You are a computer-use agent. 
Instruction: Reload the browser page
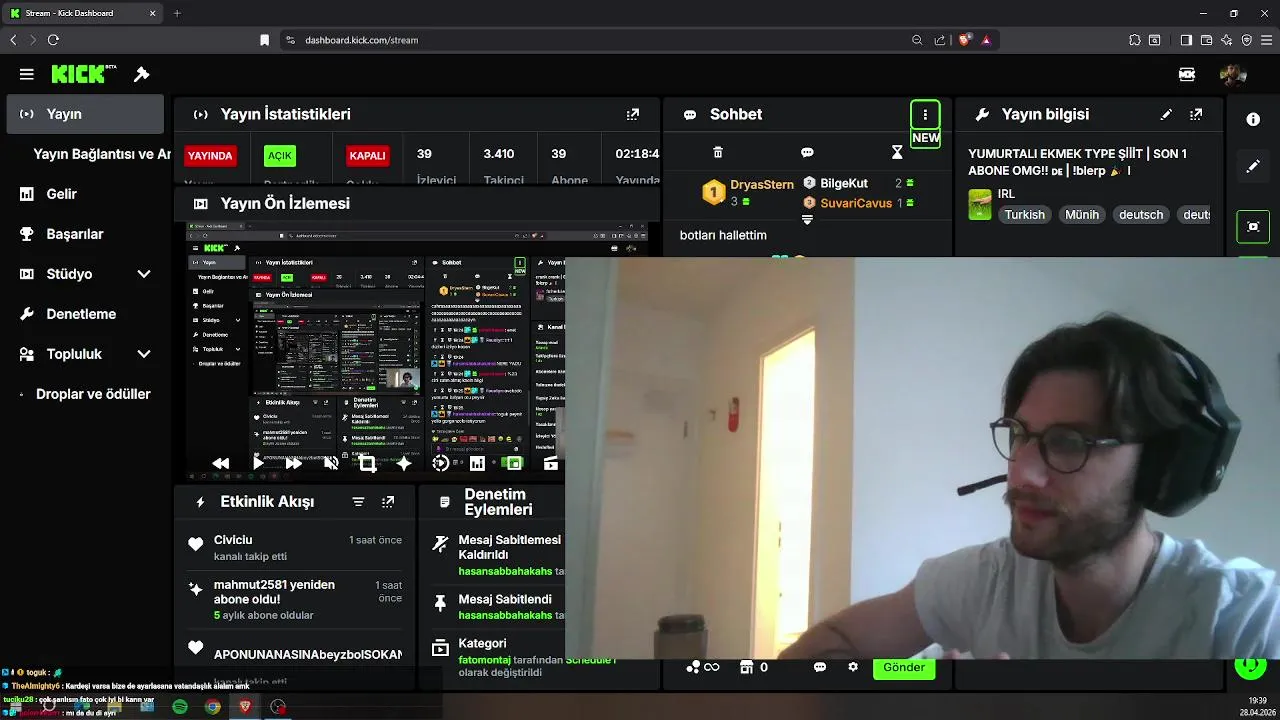click(53, 40)
